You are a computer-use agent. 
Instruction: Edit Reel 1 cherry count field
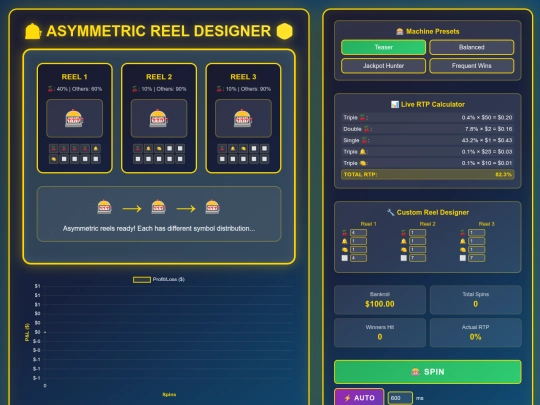click(x=358, y=233)
